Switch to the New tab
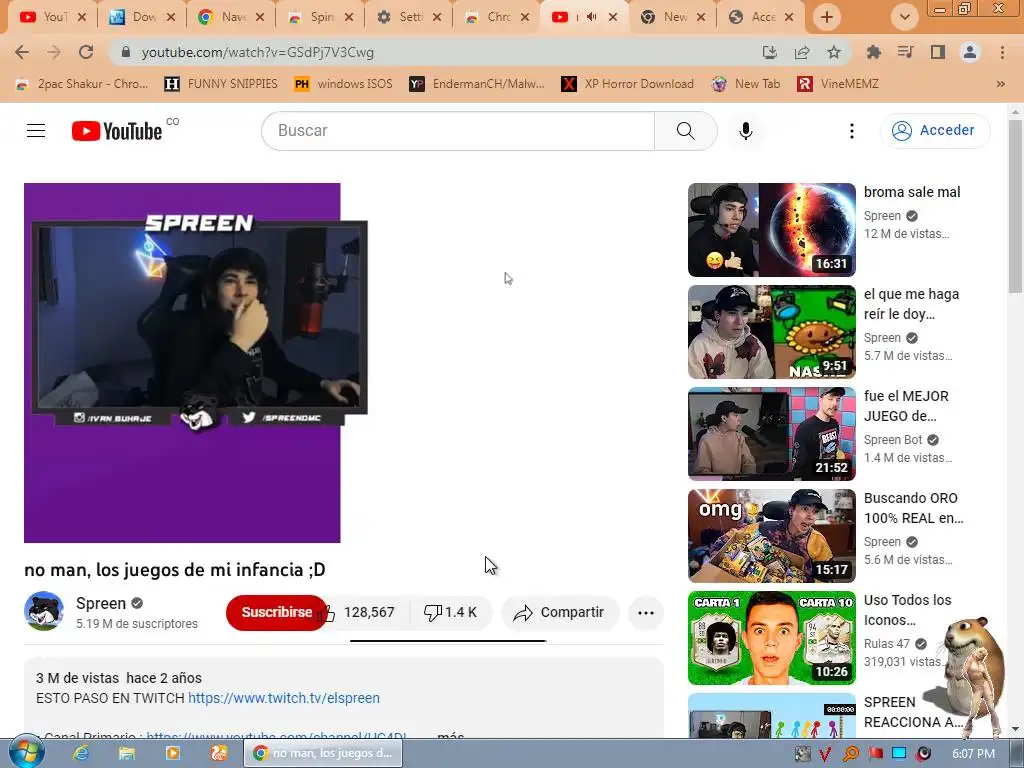 point(673,17)
